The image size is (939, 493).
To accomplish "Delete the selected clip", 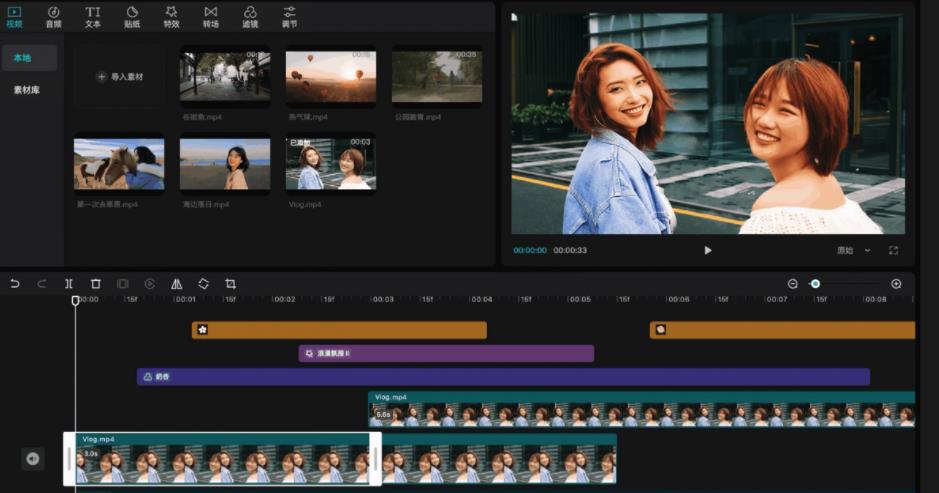I will [96, 284].
